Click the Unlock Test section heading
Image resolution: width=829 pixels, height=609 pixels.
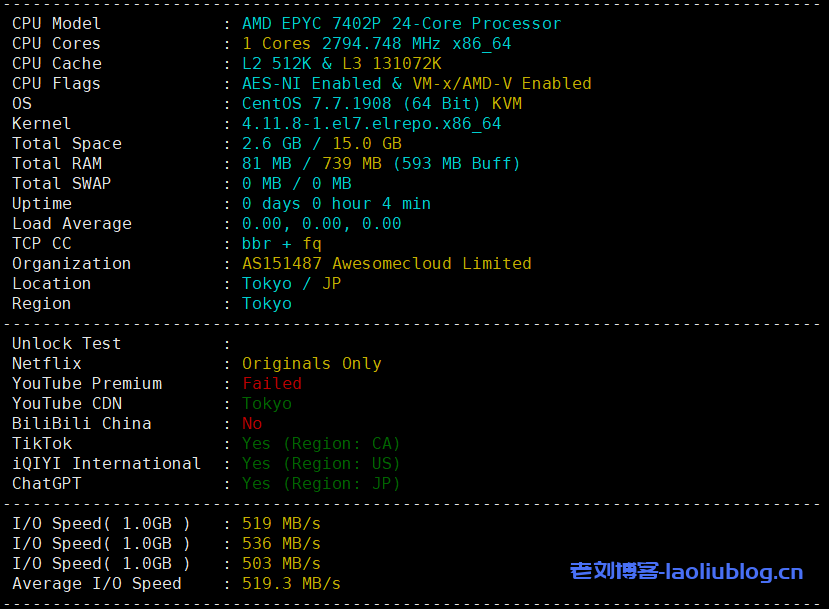click(x=66, y=343)
